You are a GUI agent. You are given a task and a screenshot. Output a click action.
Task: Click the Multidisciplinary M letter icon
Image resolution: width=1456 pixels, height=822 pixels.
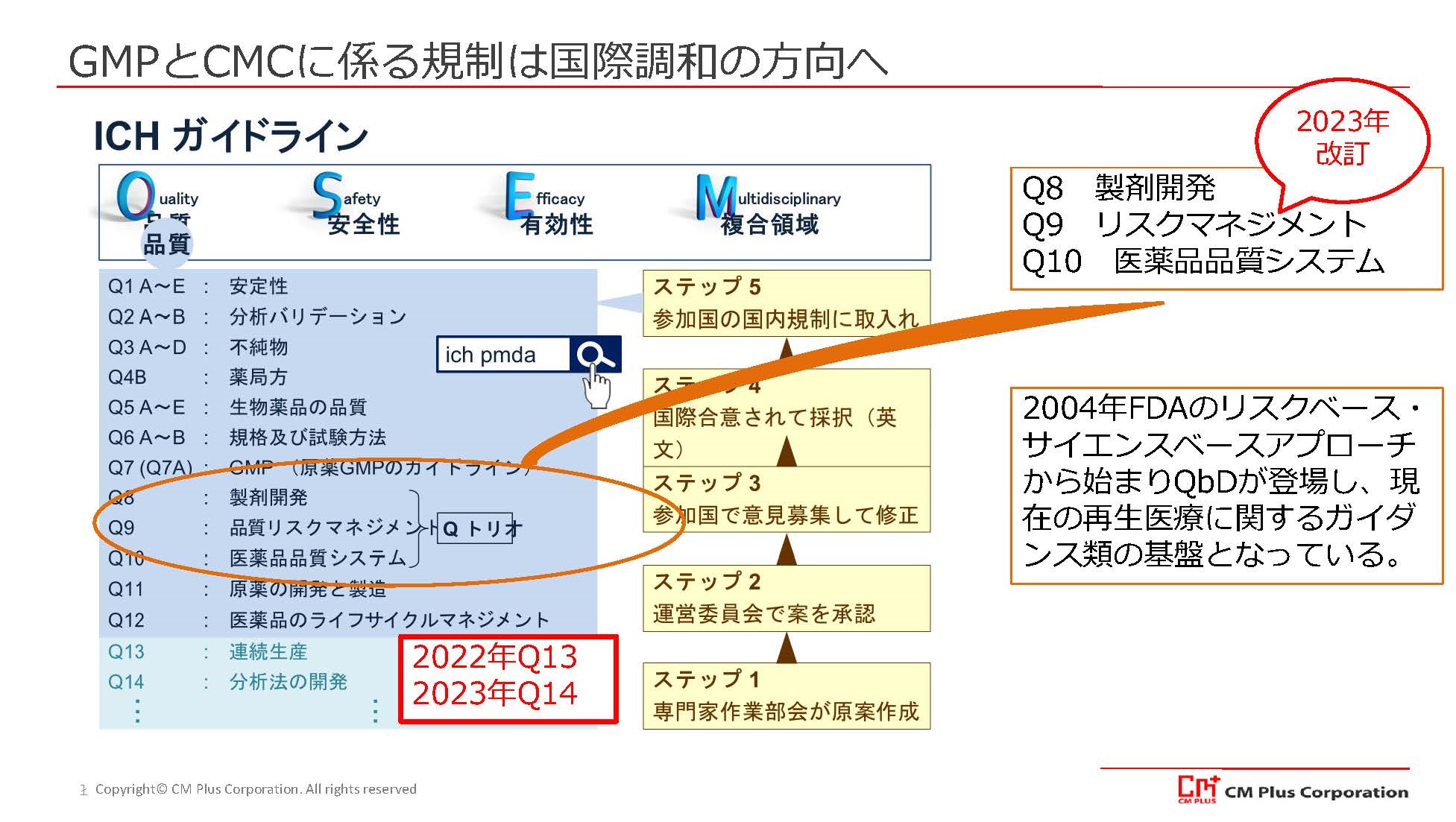coord(714,197)
